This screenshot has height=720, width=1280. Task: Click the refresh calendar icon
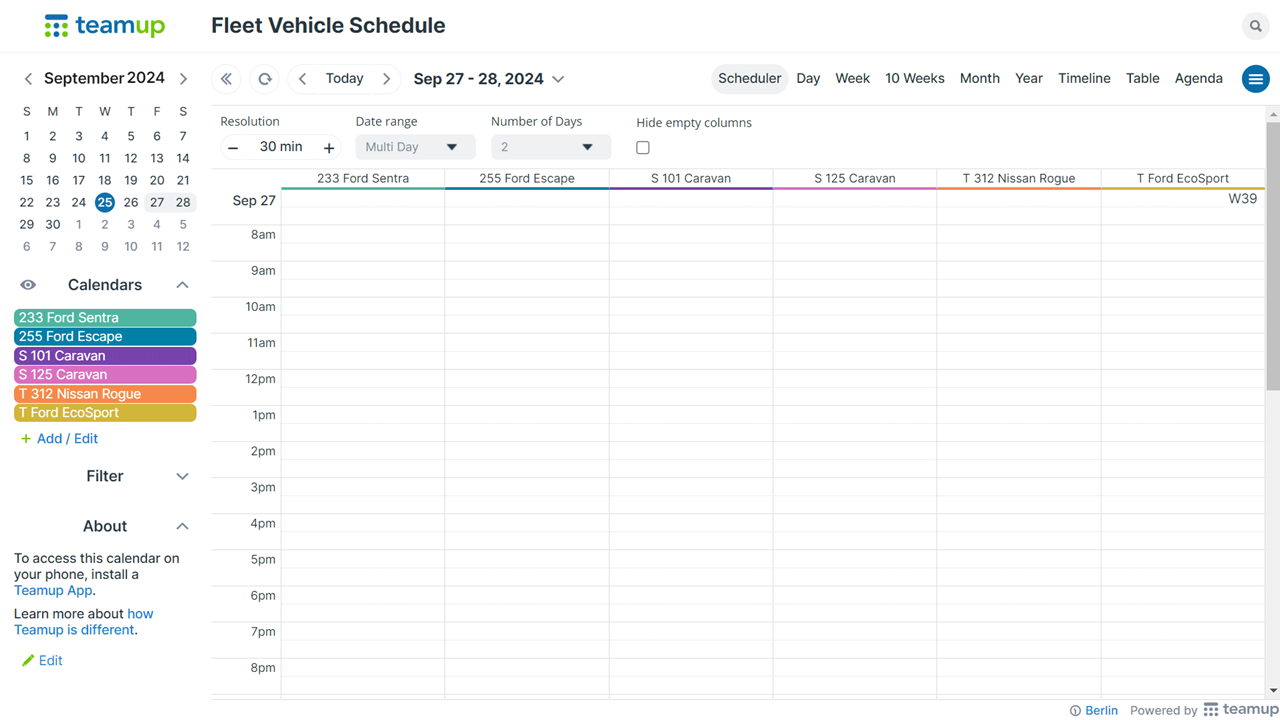265,79
